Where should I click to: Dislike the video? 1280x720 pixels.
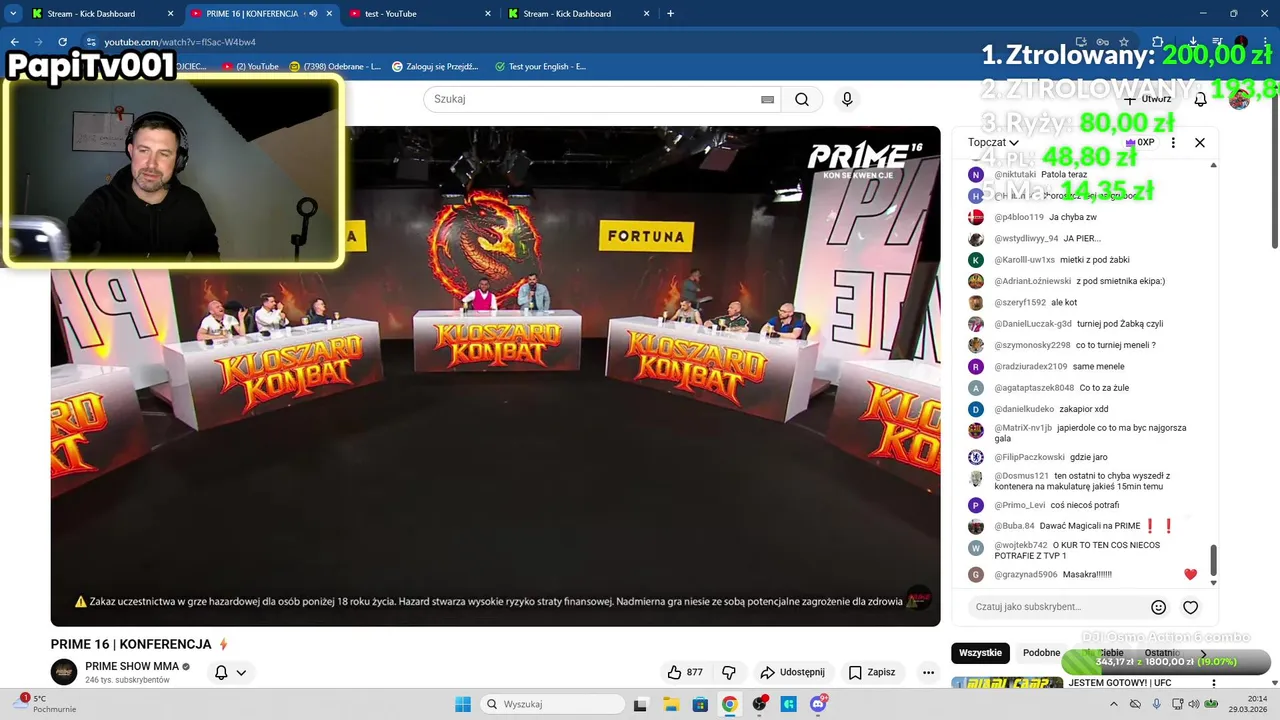[x=729, y=672]
